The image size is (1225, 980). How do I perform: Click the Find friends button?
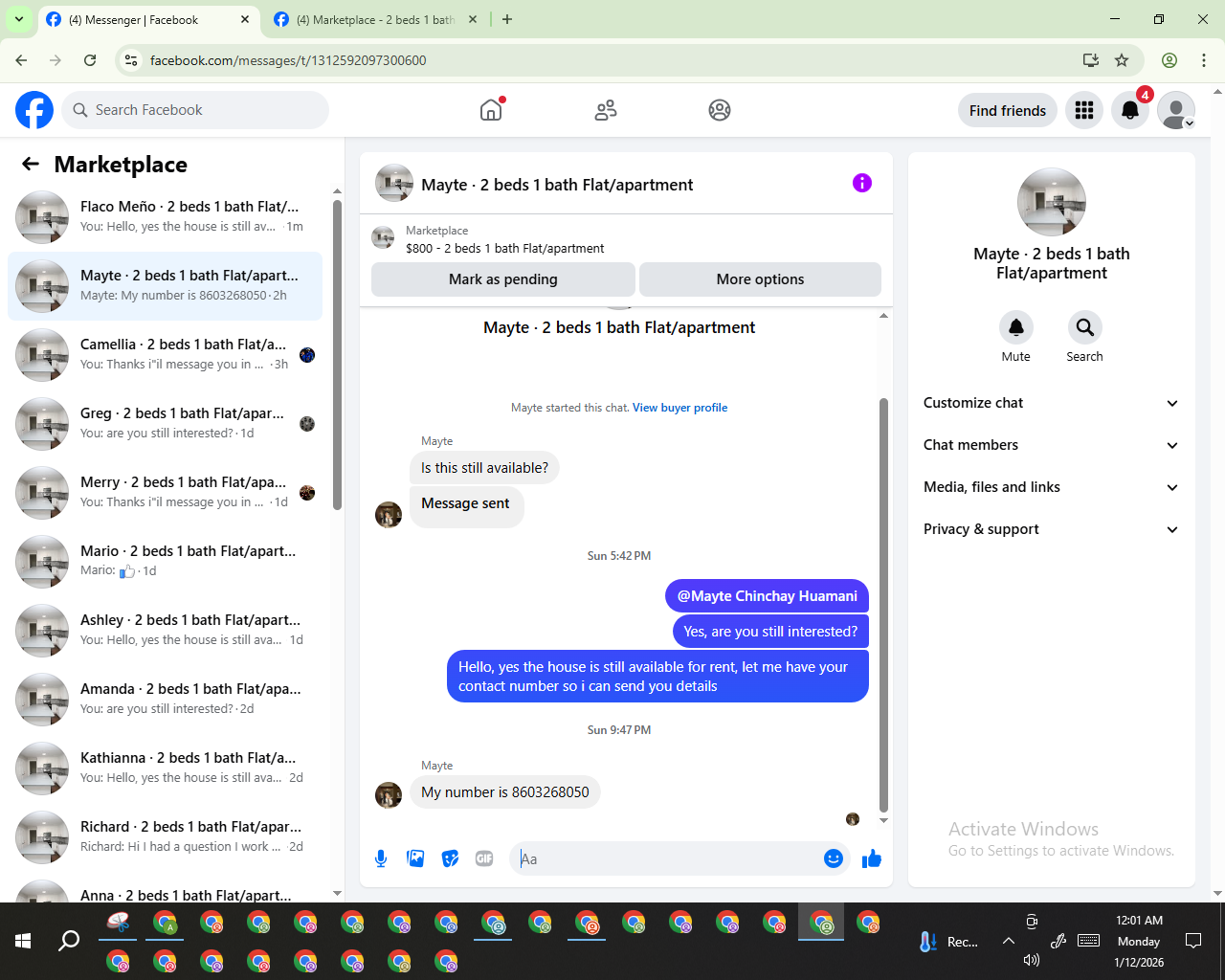coord(1008,110)
